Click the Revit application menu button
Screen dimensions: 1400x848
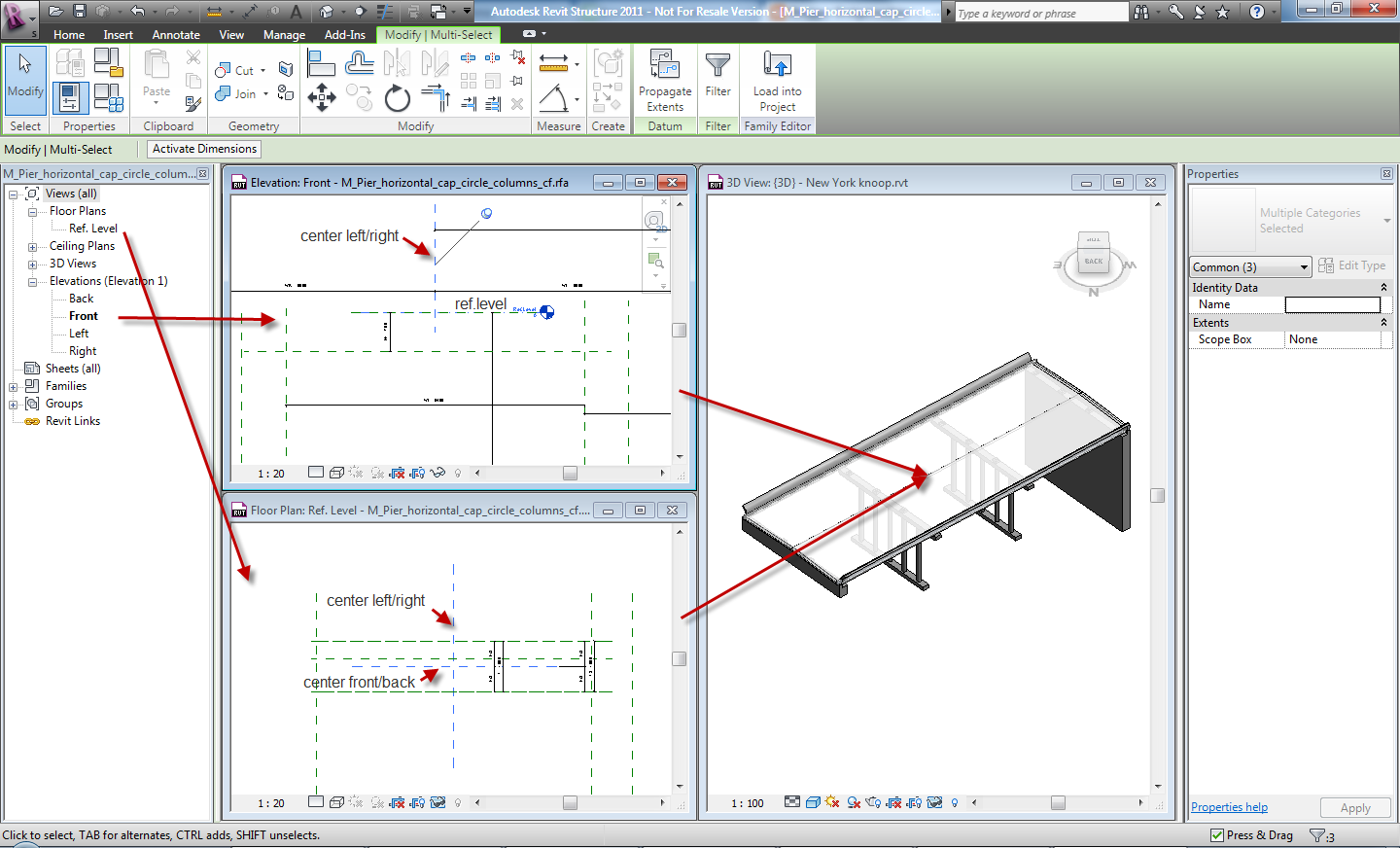(17, 18)
